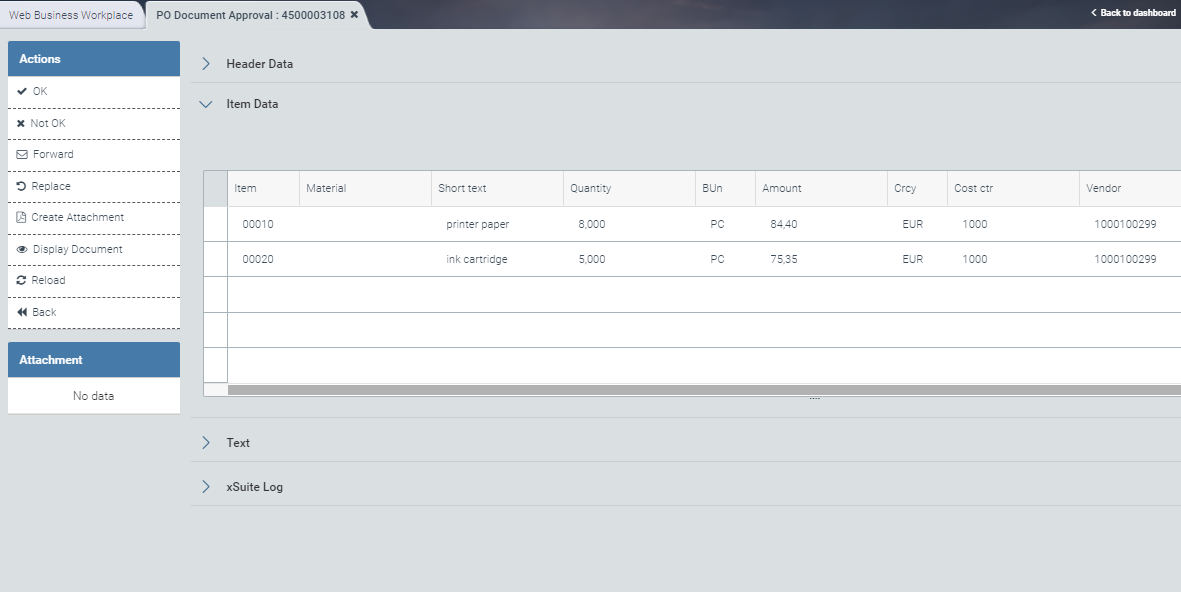Select row checkbox for item 00010

[216, 224]
